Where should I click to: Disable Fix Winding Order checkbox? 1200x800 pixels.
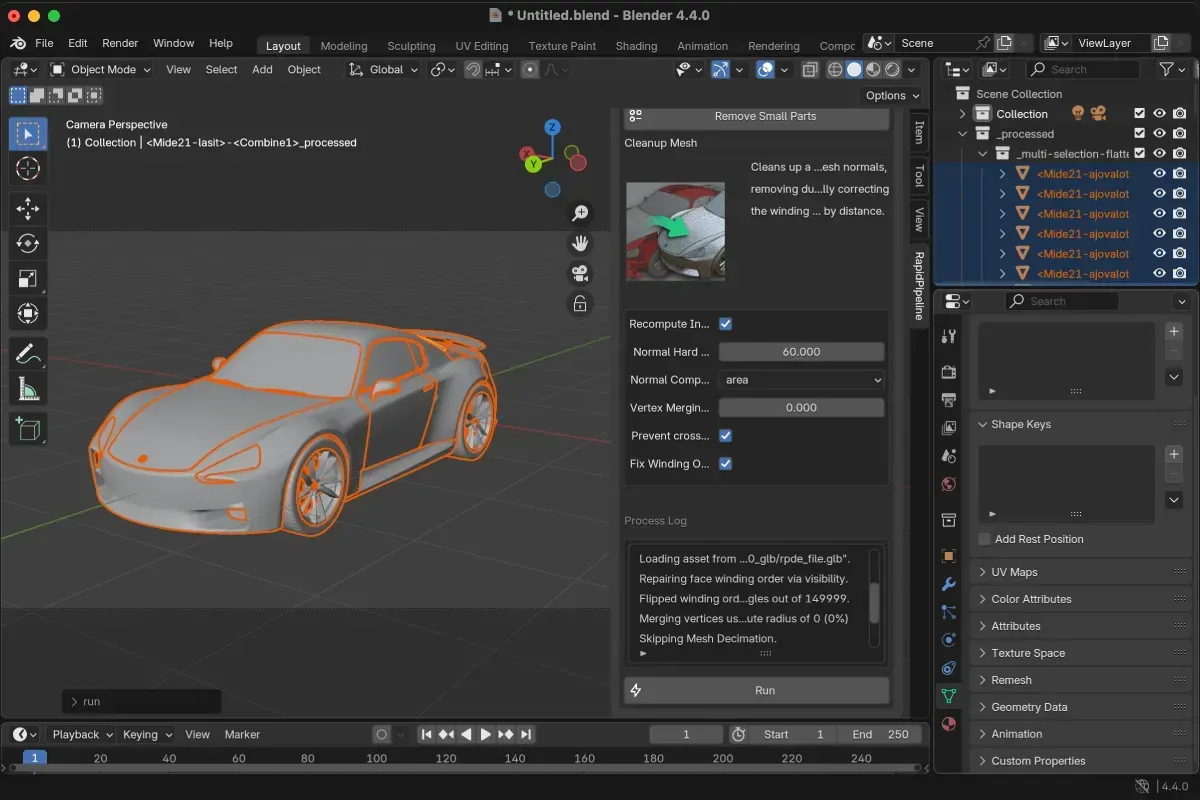click(726, 464)
